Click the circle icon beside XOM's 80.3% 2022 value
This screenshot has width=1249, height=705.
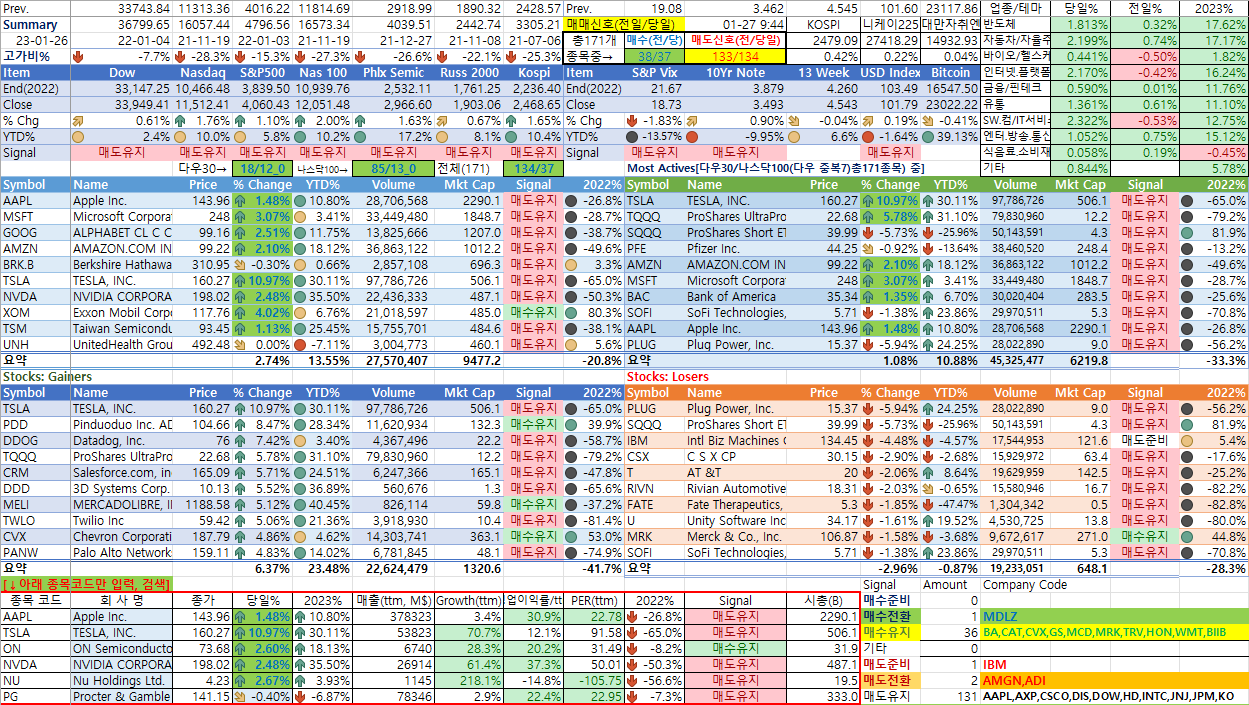(x=571, y=312)
